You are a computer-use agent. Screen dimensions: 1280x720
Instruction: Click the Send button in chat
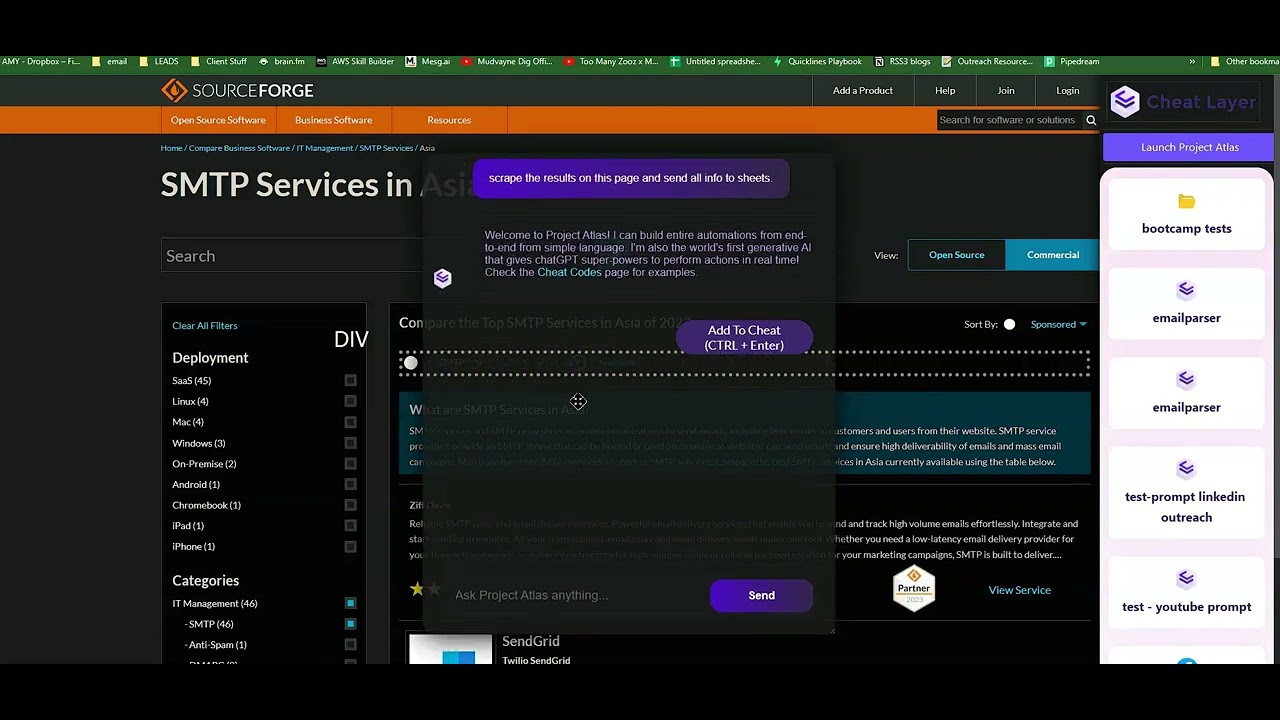[x=761, y=595]
